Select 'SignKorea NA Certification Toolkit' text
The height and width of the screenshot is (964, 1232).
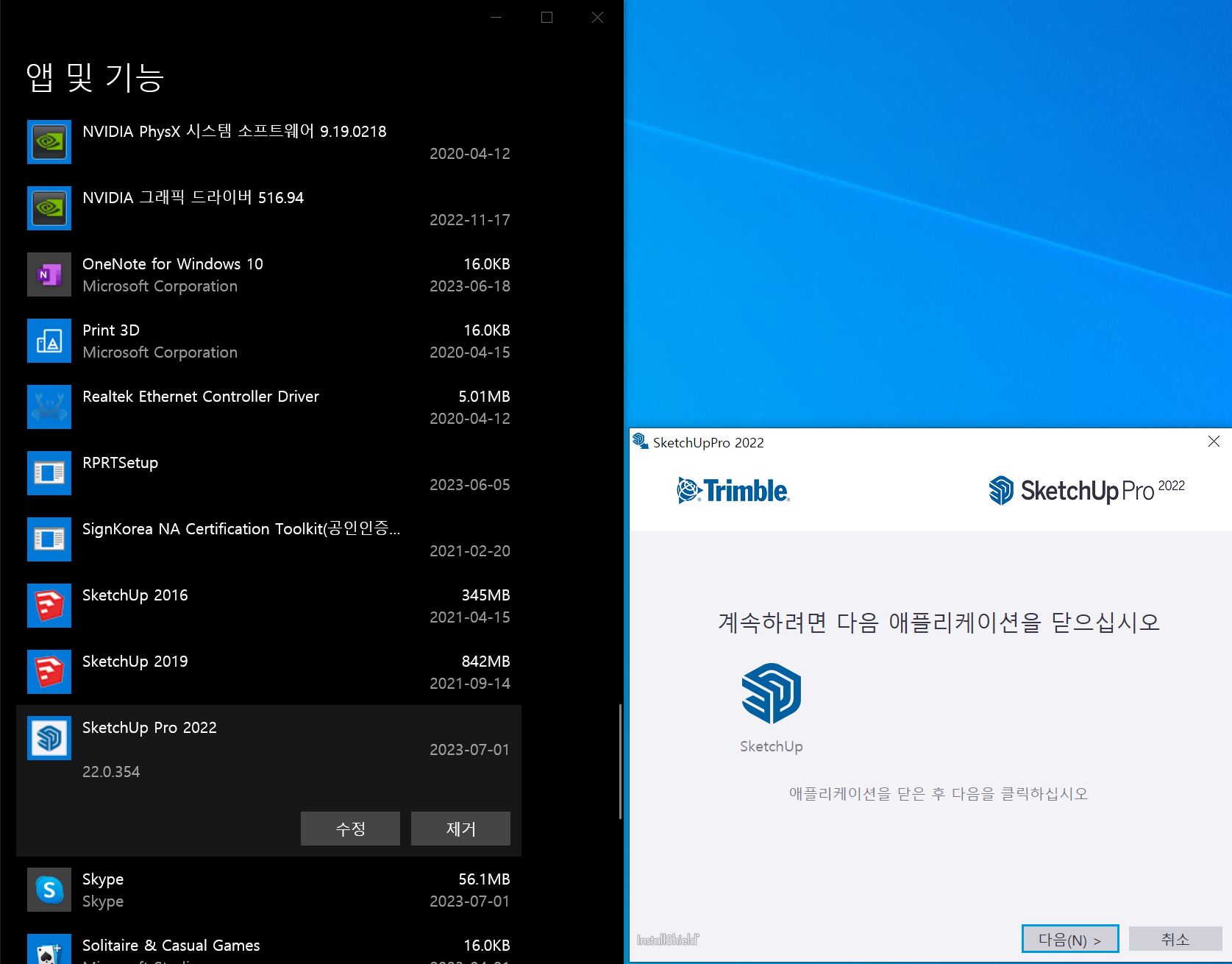(x=241, y=528)
